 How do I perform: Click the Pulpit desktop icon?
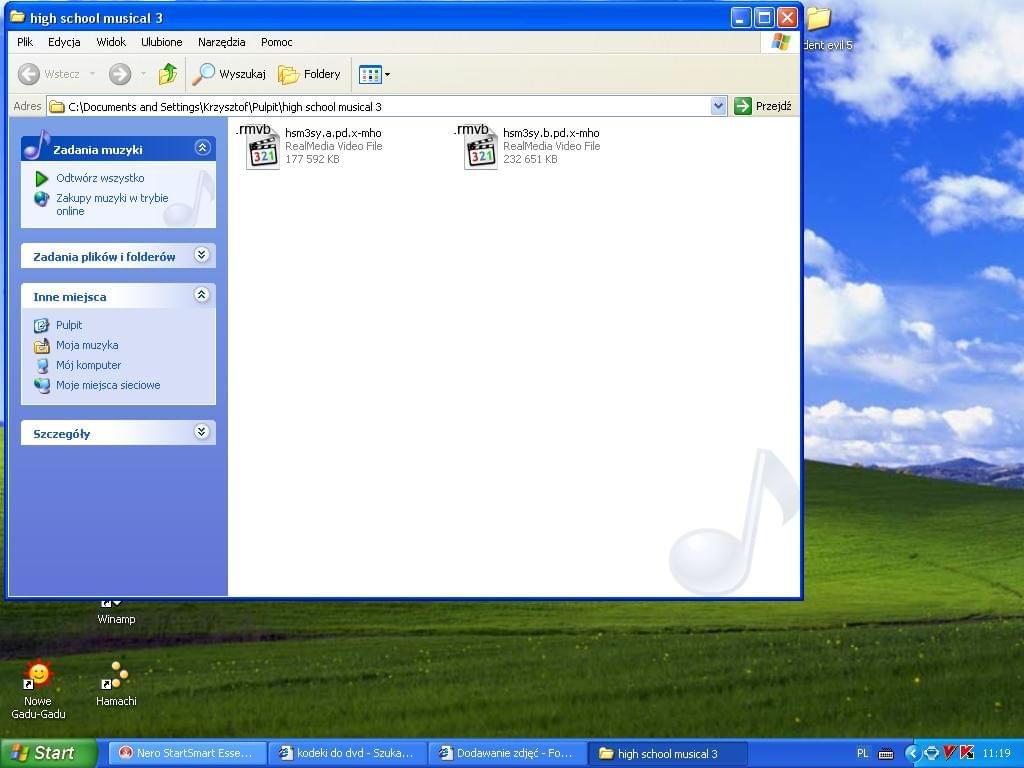coord(42,325)
